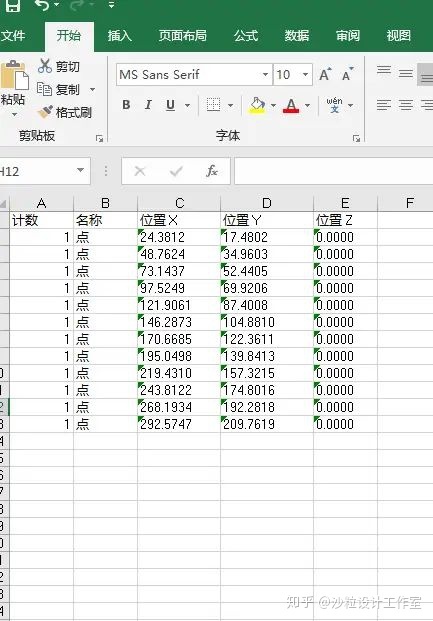
Task: Select column C header
Action: (x=179, y=204)
